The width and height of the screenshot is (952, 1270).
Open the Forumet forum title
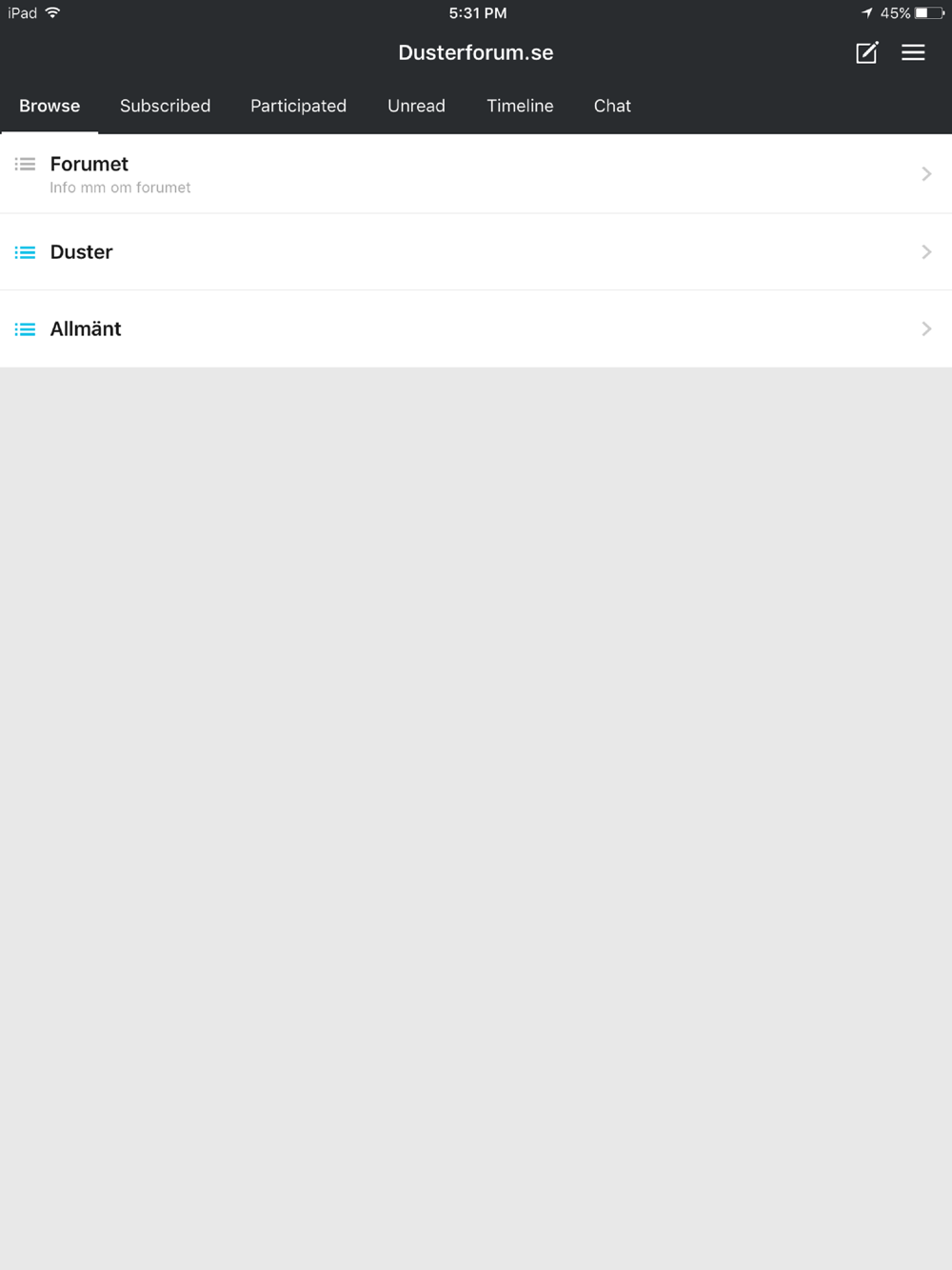coord(89,164)
